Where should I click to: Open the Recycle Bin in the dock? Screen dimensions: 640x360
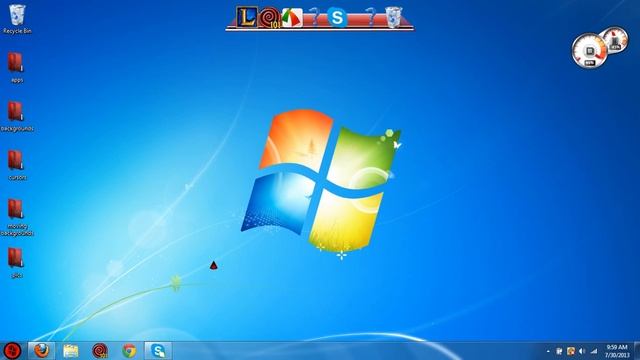394,18
